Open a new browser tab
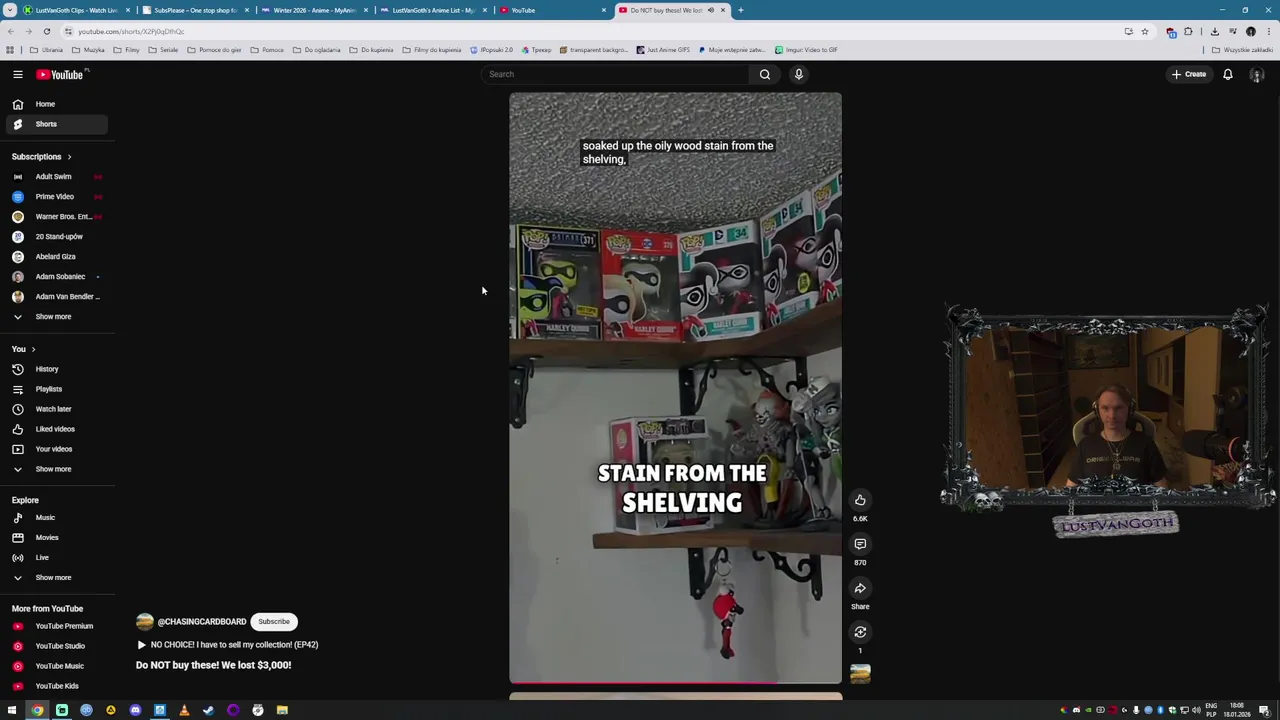 [x=740, y=10]
